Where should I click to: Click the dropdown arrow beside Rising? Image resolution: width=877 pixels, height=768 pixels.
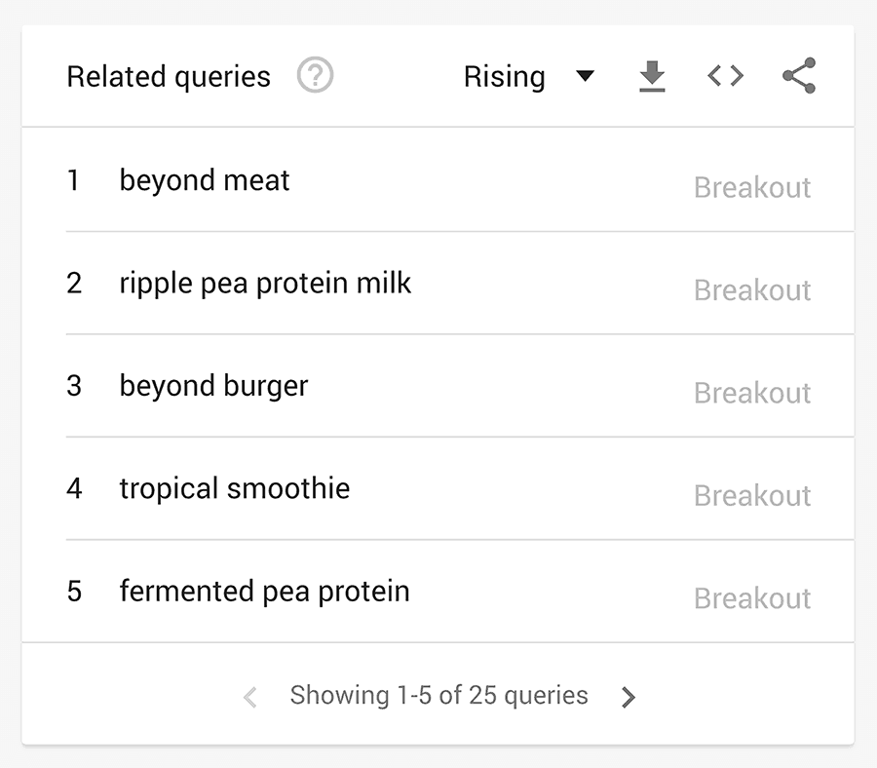pyautogui.click(x=586, y=77)
